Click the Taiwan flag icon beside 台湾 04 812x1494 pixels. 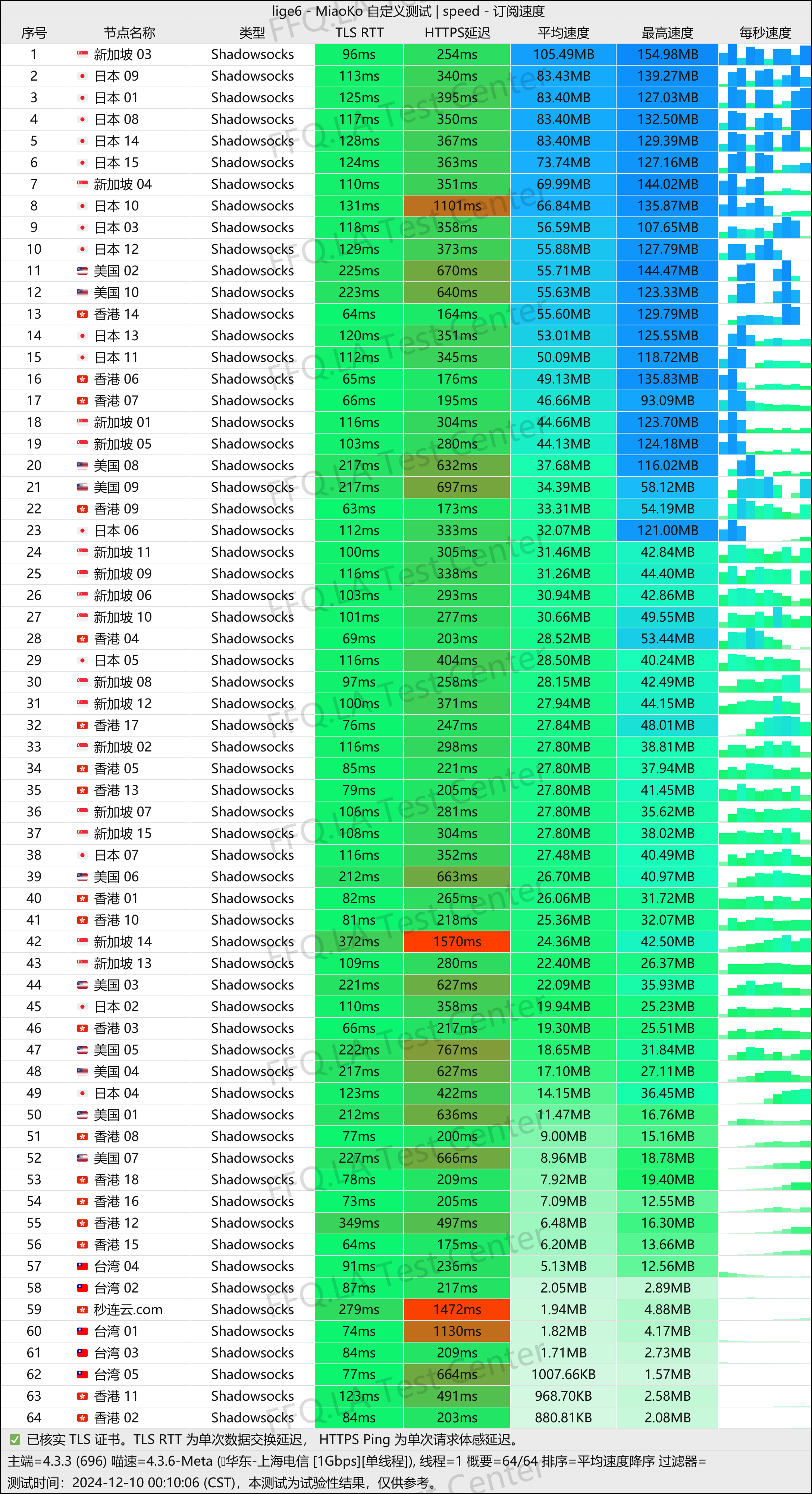point(82,1267)
